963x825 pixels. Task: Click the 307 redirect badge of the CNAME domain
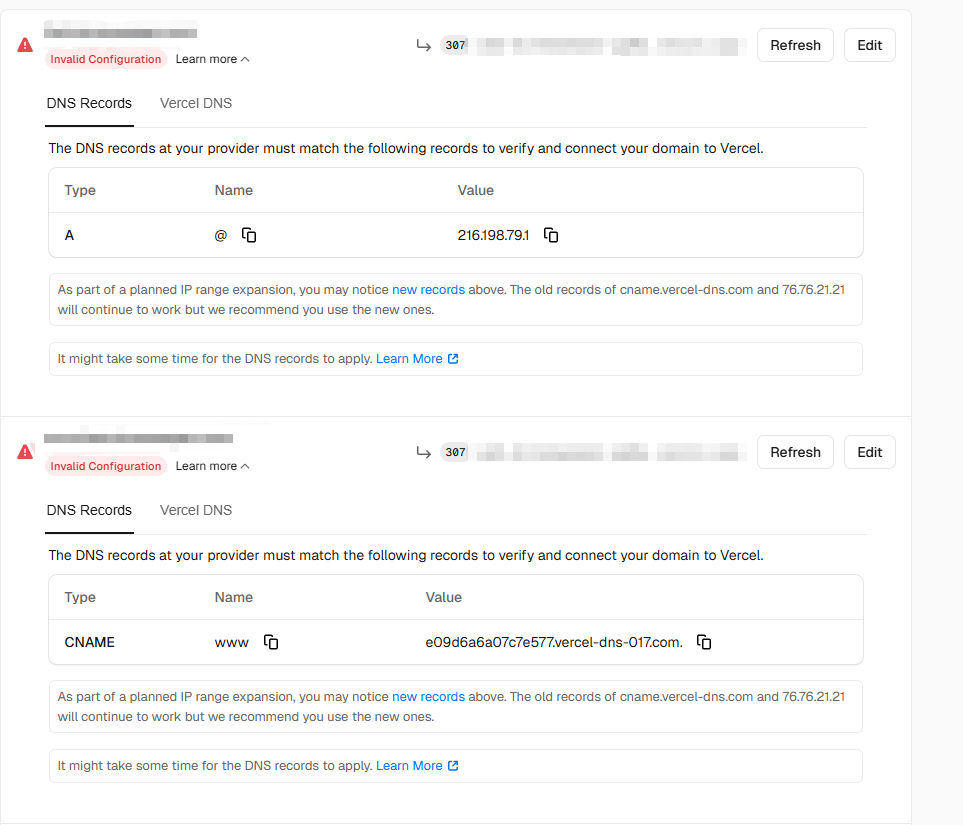[455, 452]
